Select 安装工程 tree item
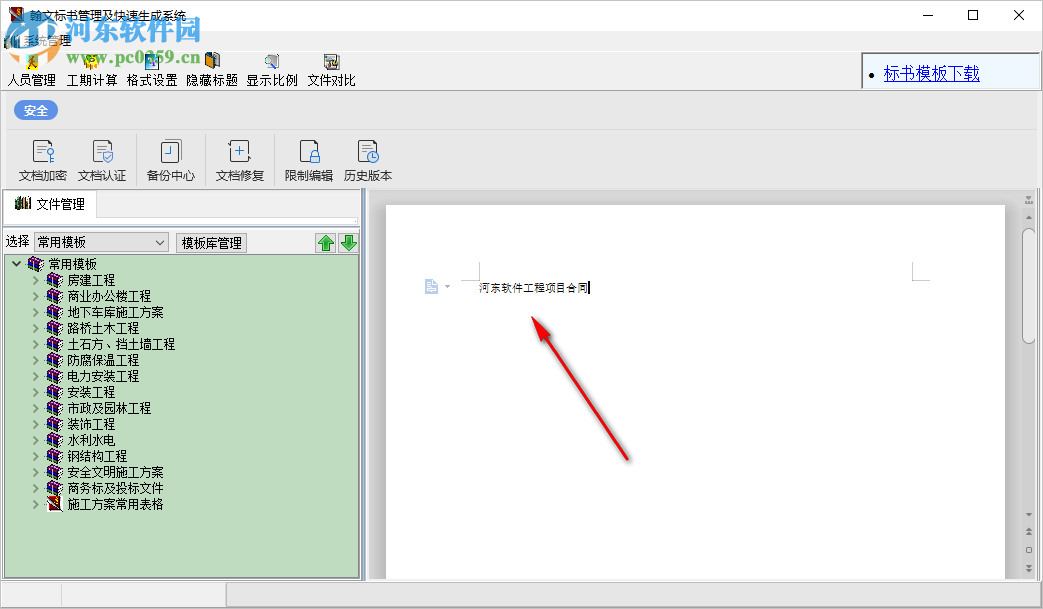 pyautogui.click(x=91, y=392)
